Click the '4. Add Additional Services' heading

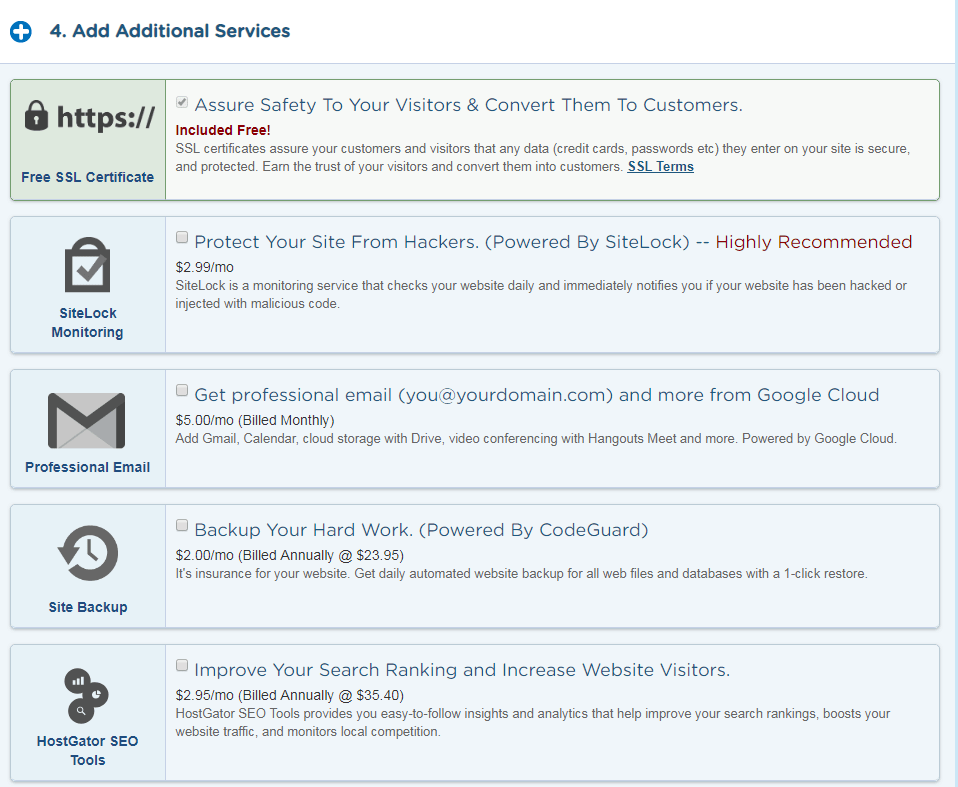(170, 31)
